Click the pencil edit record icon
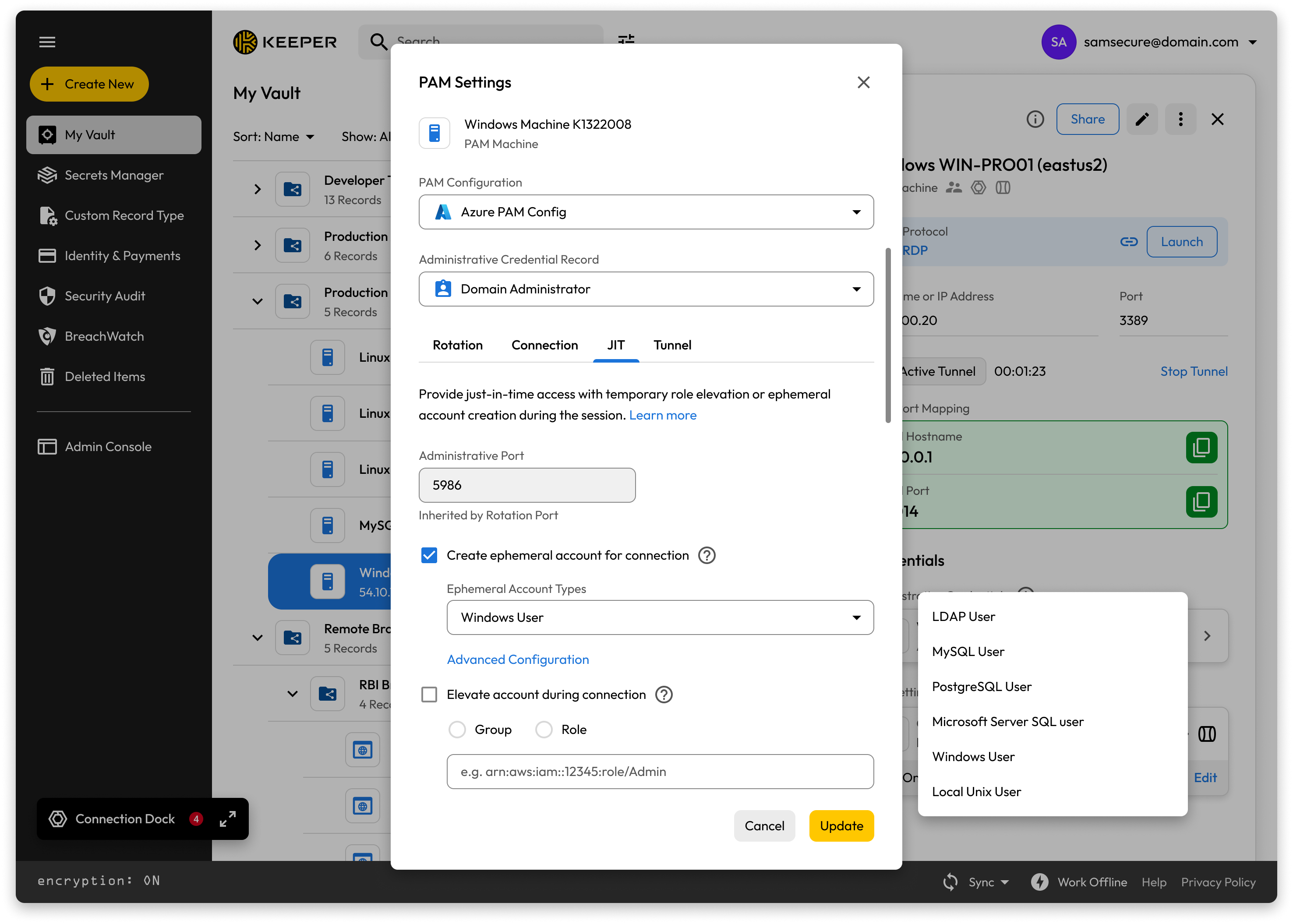 (1141, 119)
